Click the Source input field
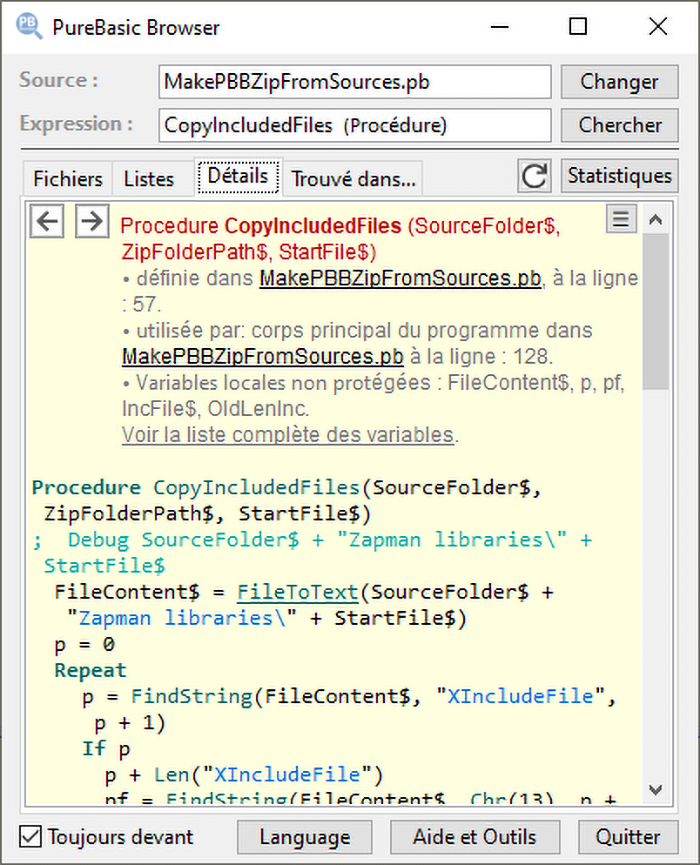700x865 pixels. 355,82
